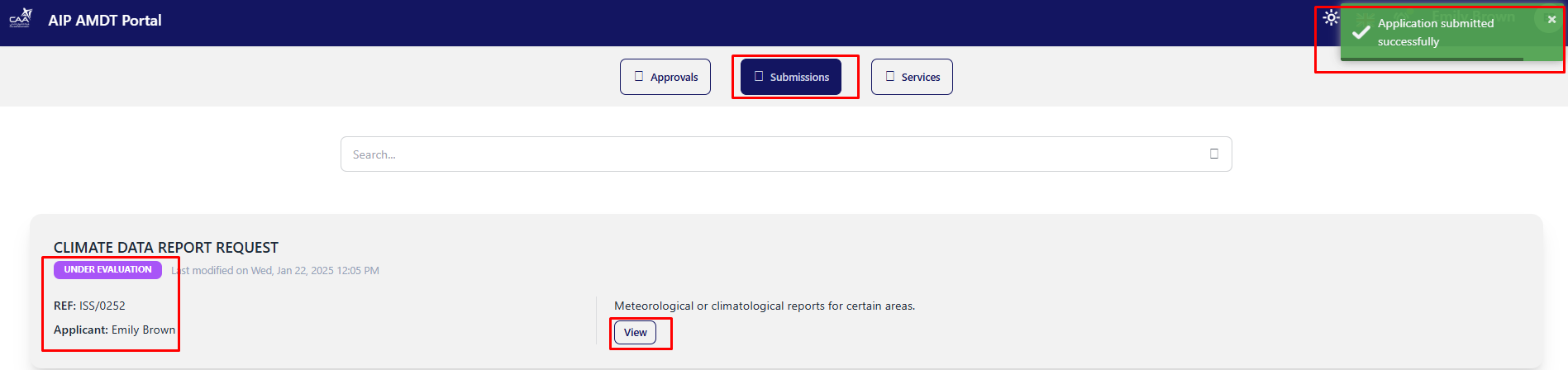
Task: Click the "Application submitted successfully" message
Action: point(1435,32)
